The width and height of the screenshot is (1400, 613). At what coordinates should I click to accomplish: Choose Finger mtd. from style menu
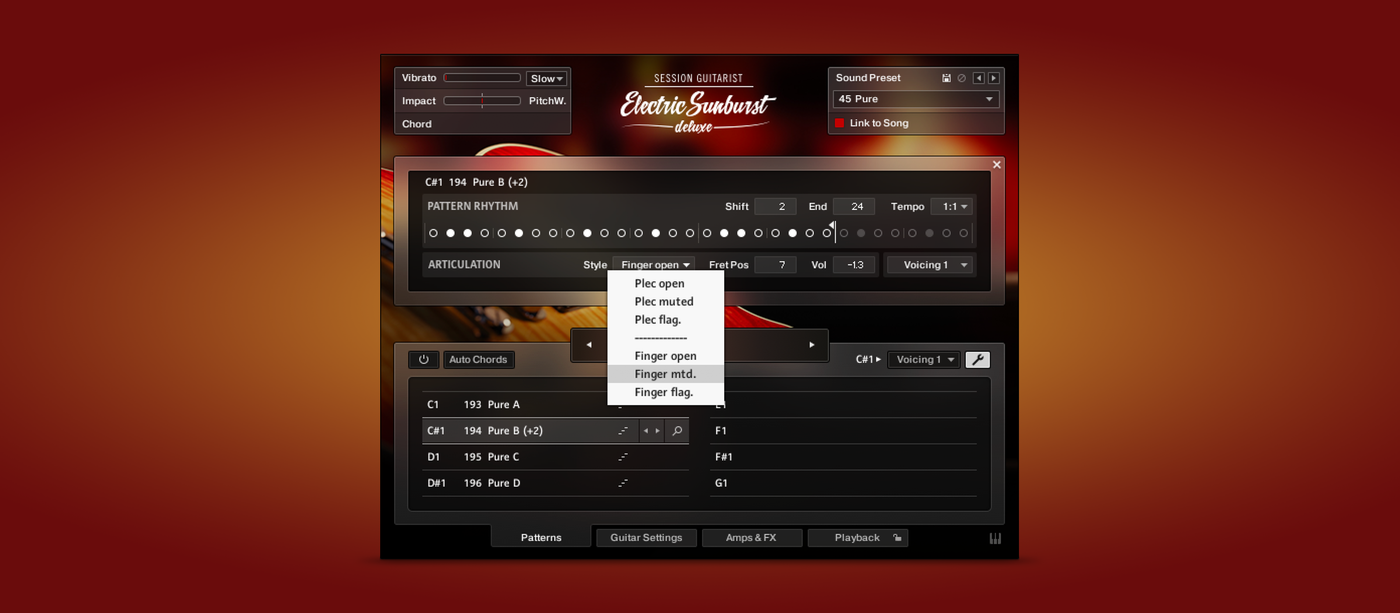(665, 374)
